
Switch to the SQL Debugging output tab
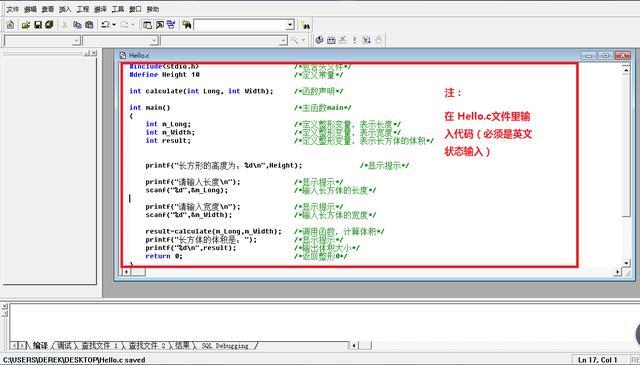(225, 346)
